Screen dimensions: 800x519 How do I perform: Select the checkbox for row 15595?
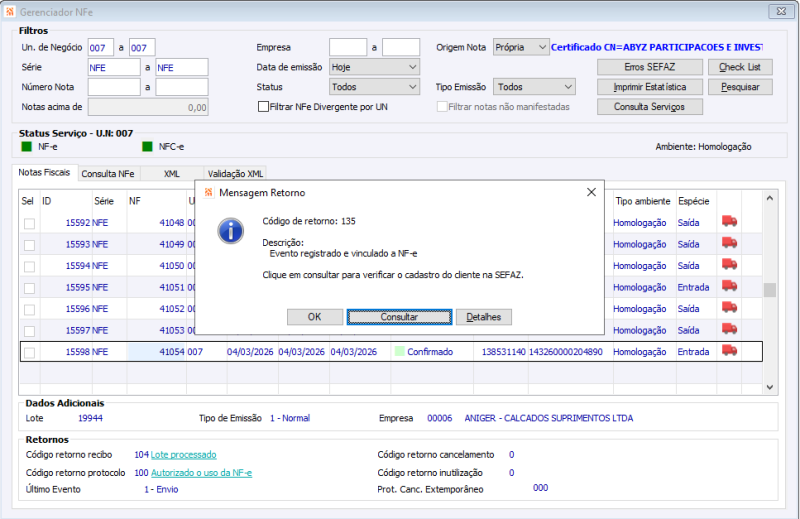tap(30, 288)
